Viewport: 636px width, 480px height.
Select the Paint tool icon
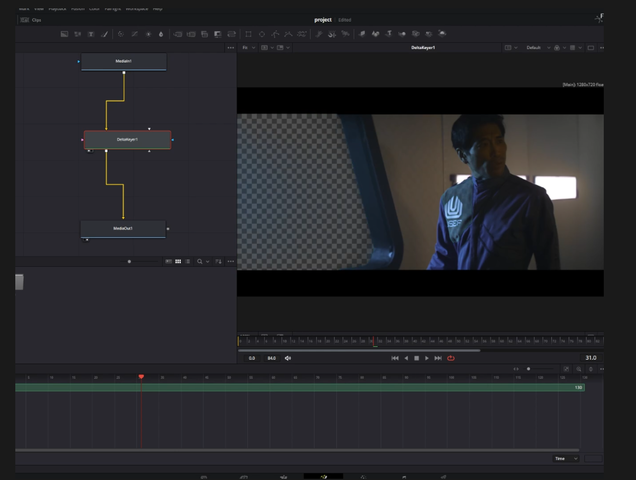click(105, 34)
